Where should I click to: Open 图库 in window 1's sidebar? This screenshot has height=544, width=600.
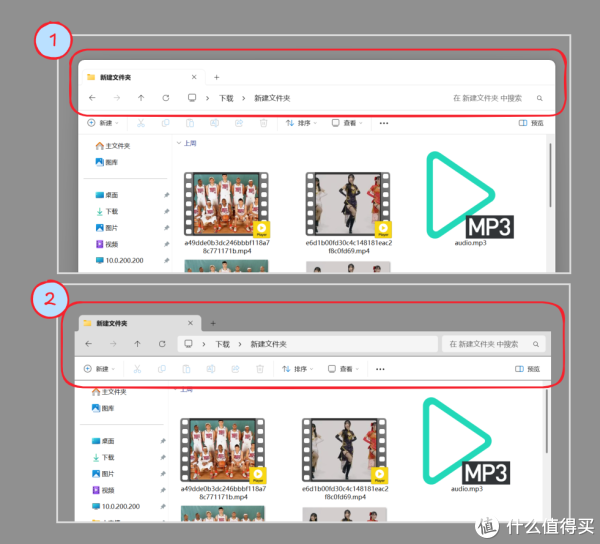tap(111, 162)
